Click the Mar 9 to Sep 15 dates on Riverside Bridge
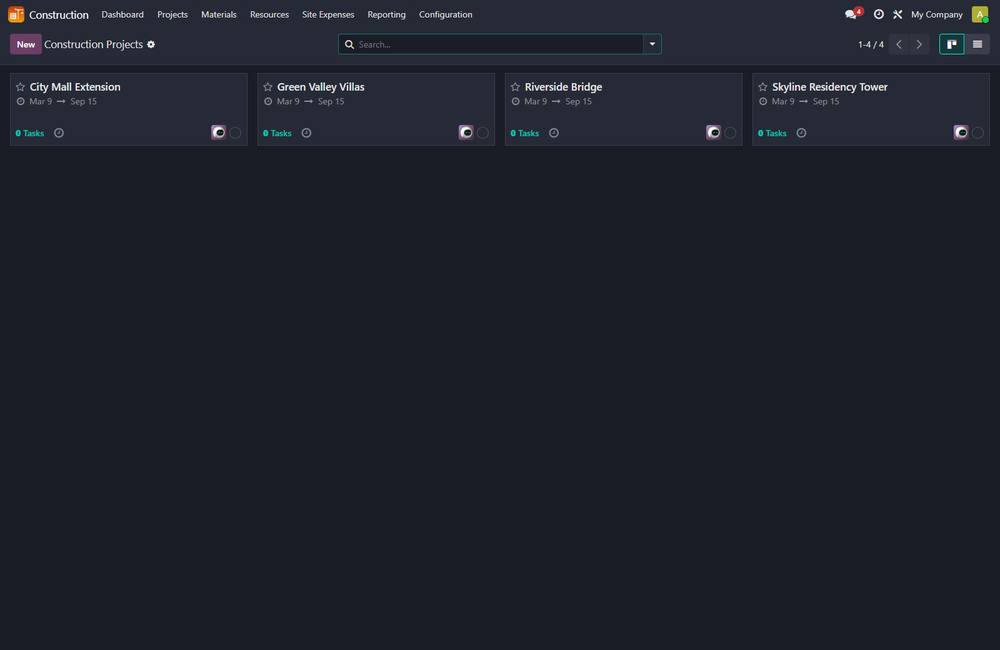The width and height of the screenshot is (1000, 650). coord(558,101)
